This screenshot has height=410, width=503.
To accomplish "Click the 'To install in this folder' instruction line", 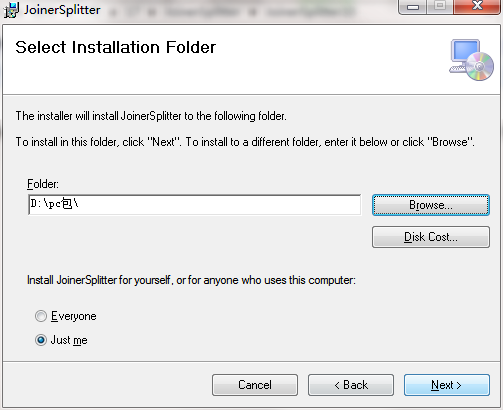I will click(245, 142).
